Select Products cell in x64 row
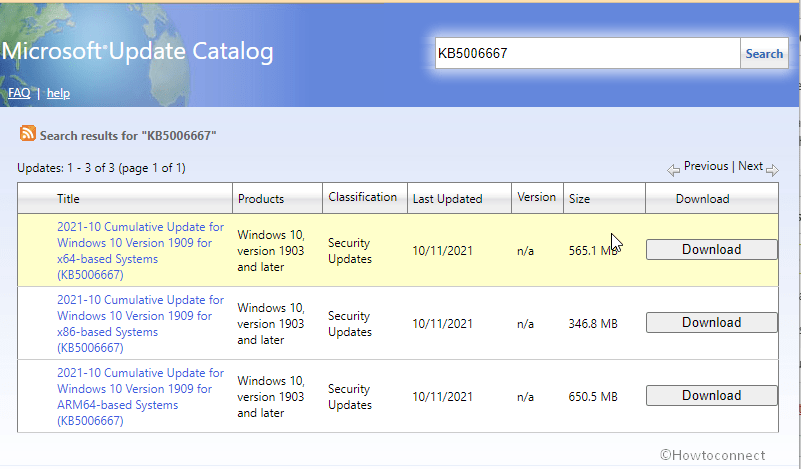This screenshot has width=801, height=469. (x=271, y=251)
